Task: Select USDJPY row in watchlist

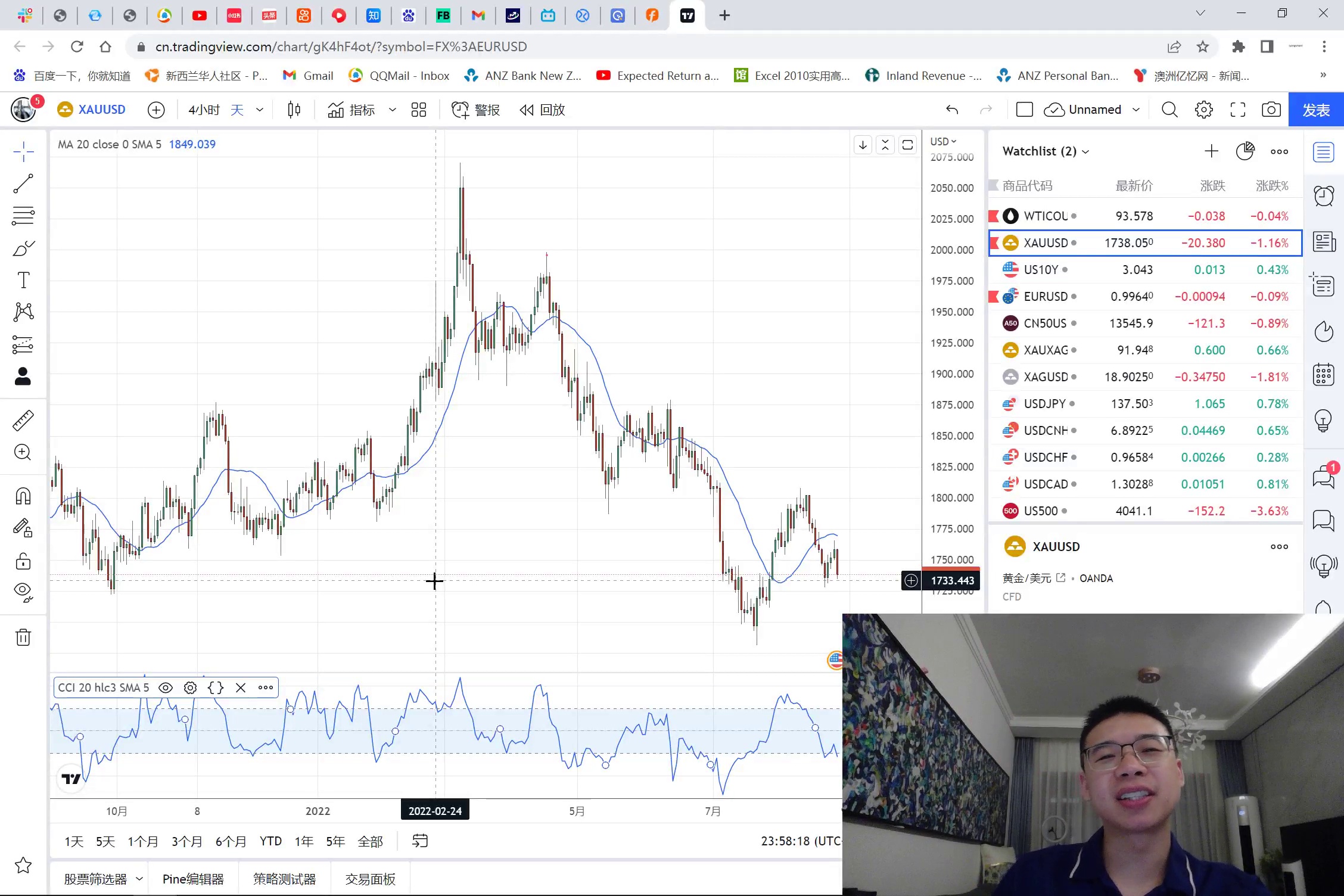Action: 1044,404
